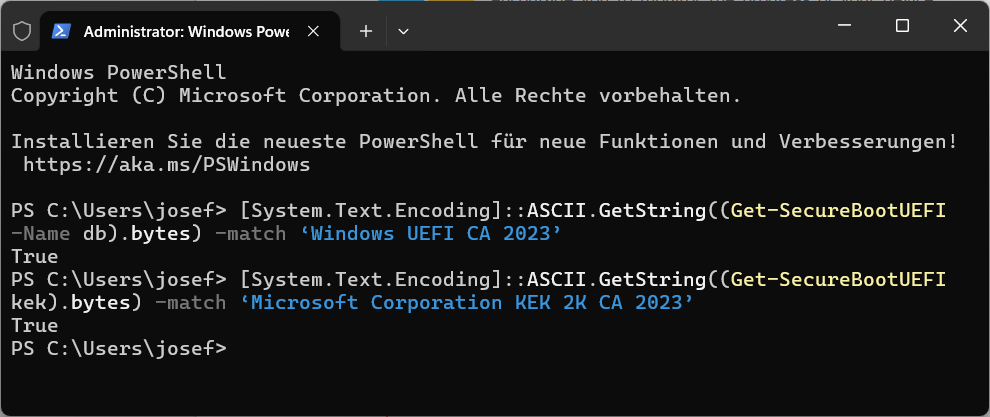
Task: Click the 'Microsoft Corporation KEK 2K CA 2023' string
Action: coord(467,302)
